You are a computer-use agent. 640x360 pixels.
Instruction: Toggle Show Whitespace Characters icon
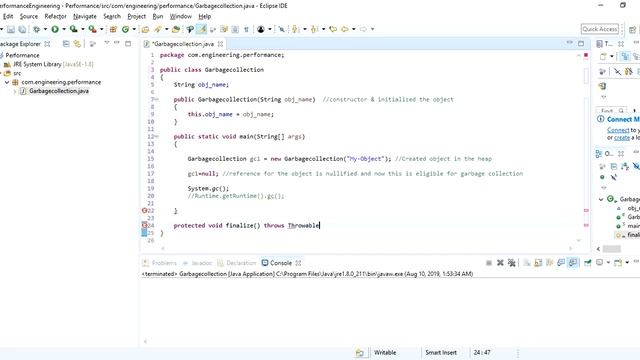[x=246, y=29]
